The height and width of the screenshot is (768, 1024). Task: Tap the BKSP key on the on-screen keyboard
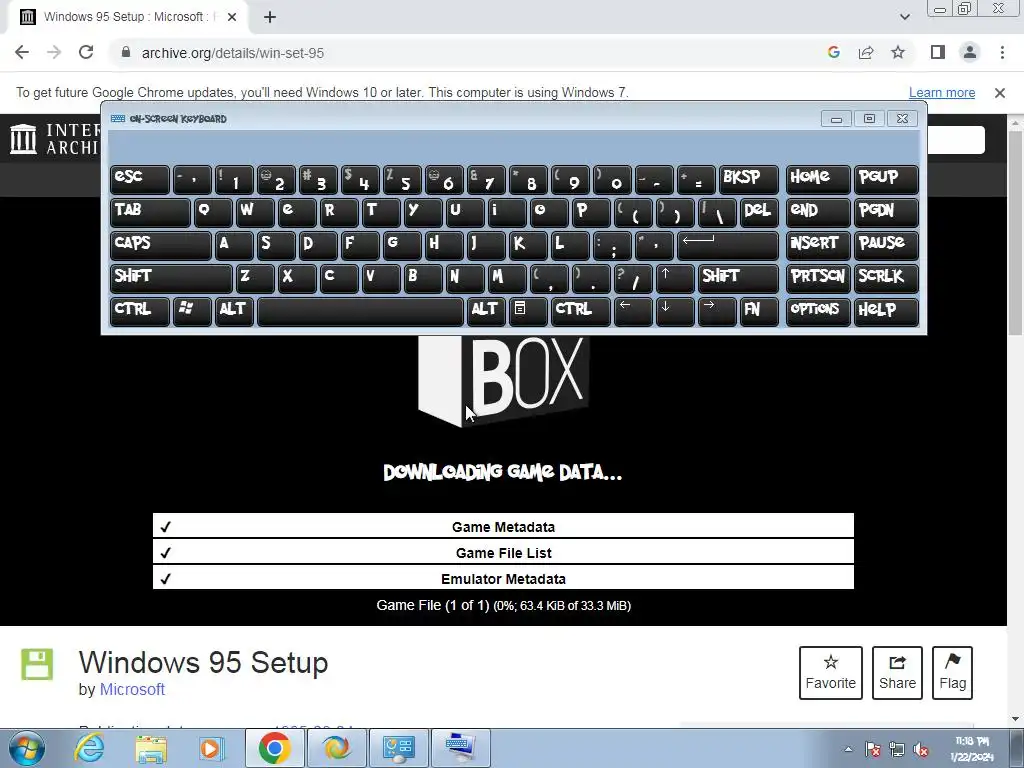(x=748, y=179)
